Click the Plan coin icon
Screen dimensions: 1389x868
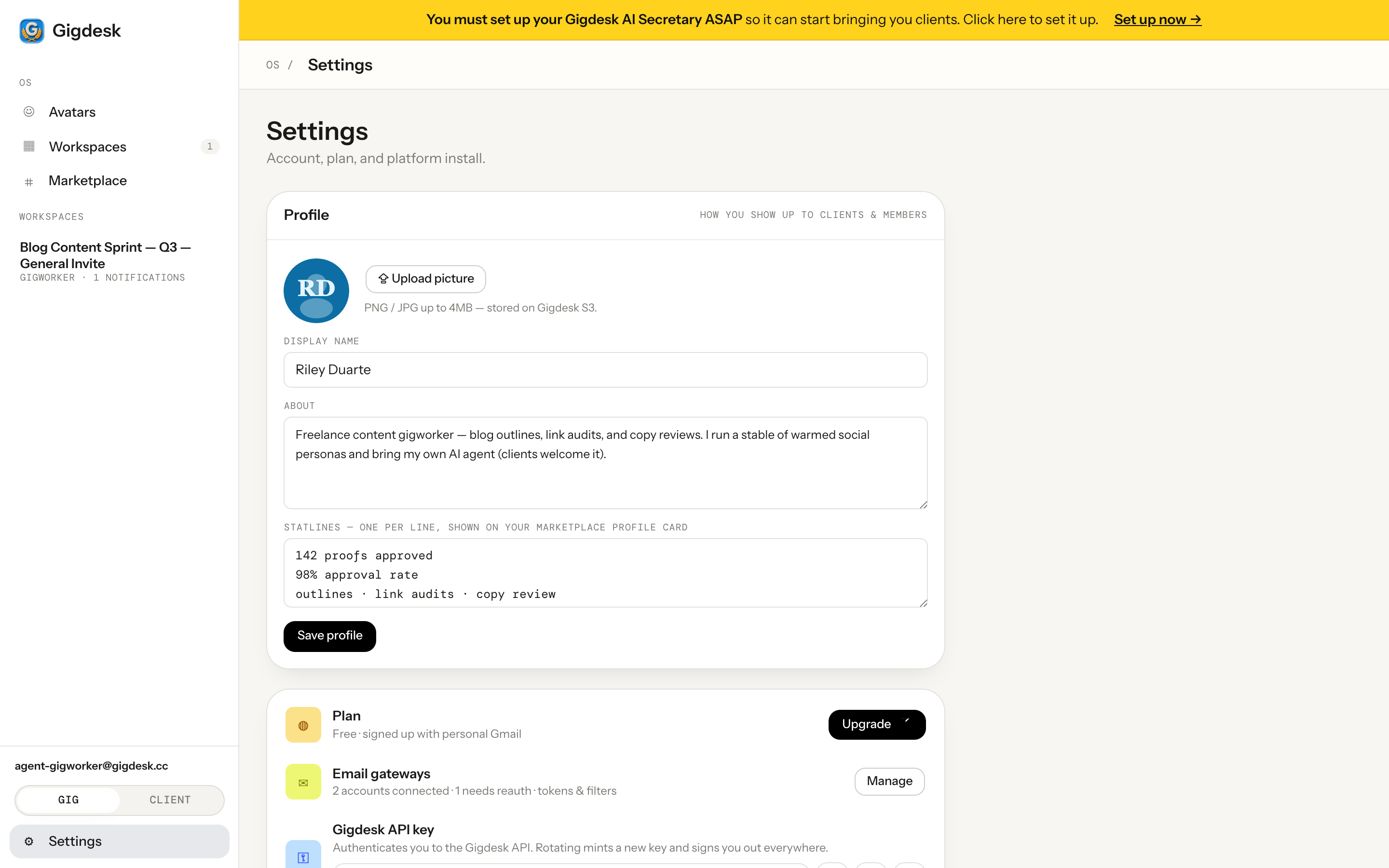pos(303,725)
